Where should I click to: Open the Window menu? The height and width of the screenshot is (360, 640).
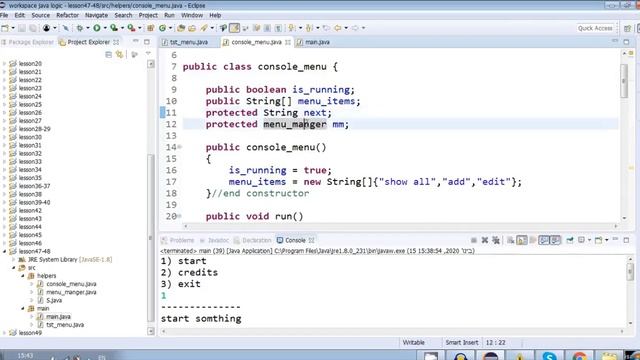coord(192,15)
